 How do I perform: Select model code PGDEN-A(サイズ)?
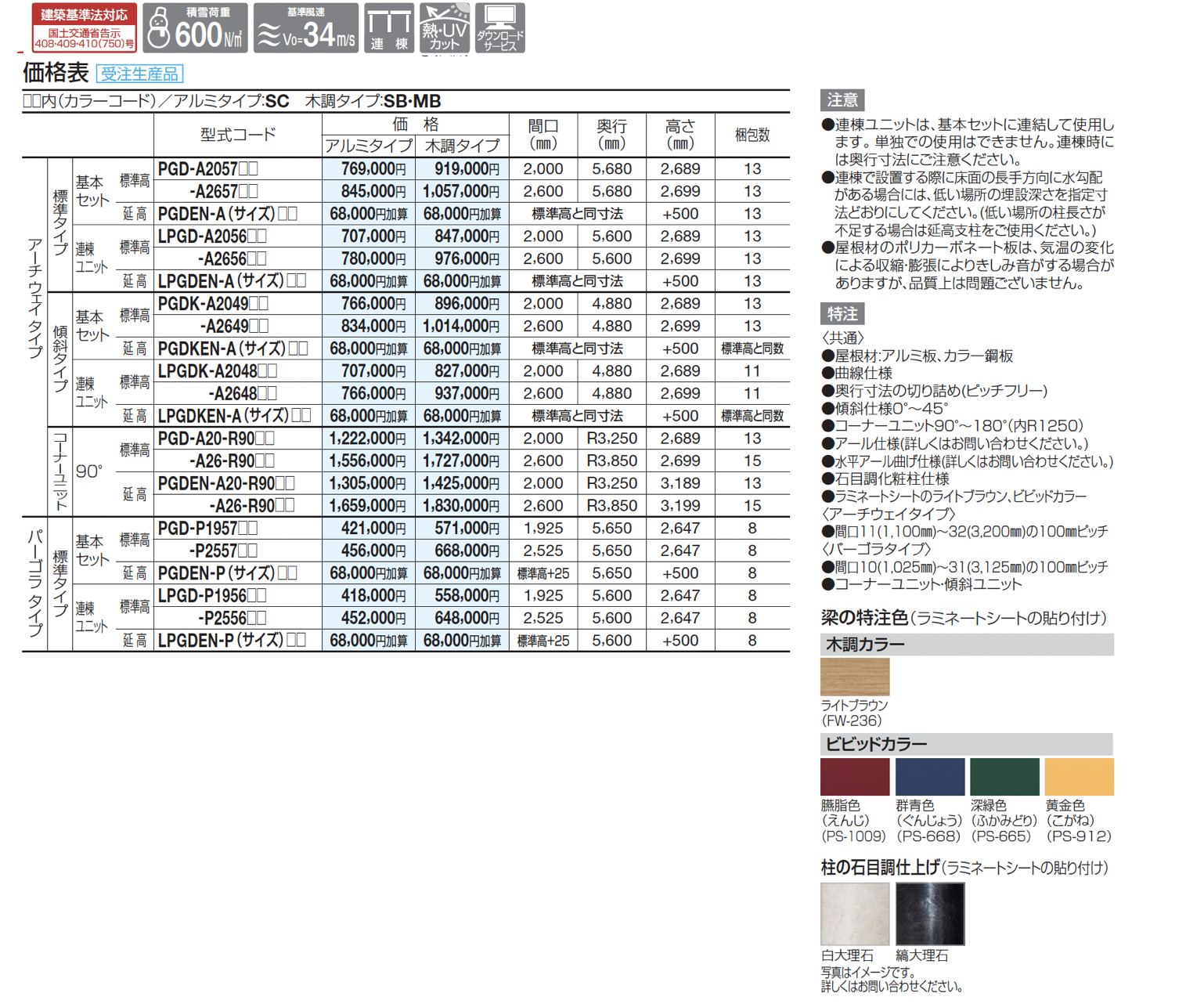pyautogui.click(x=227, y=214)
